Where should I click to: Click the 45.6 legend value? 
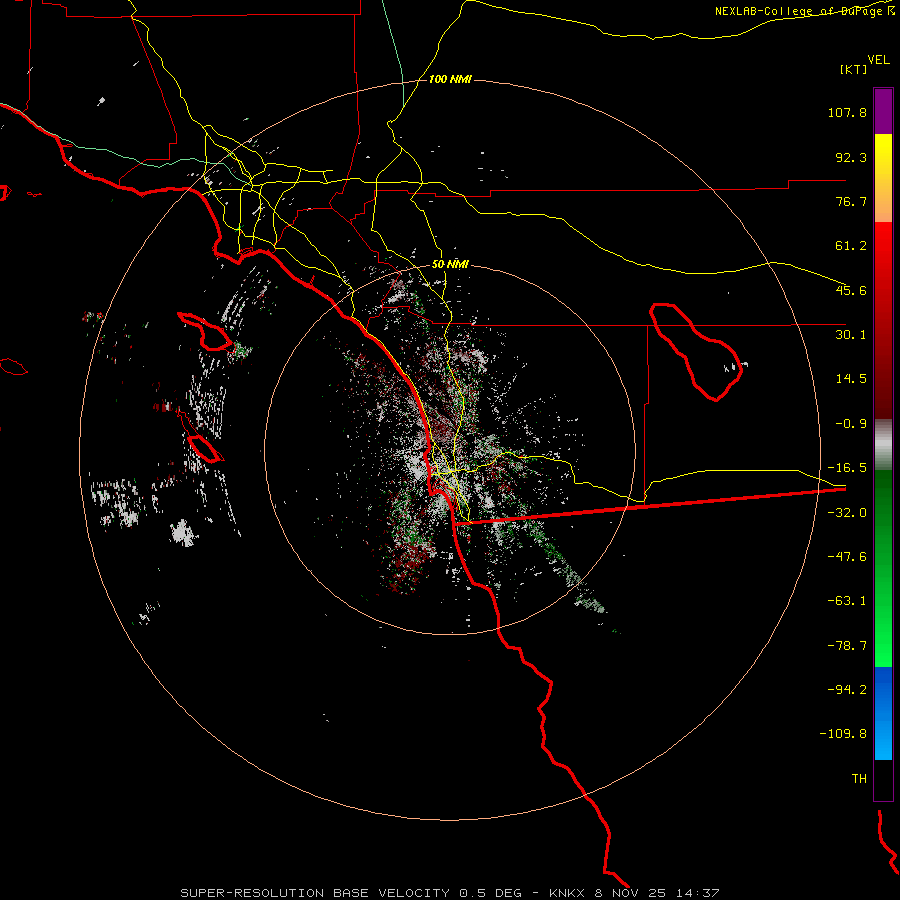[x=851, y=290]
